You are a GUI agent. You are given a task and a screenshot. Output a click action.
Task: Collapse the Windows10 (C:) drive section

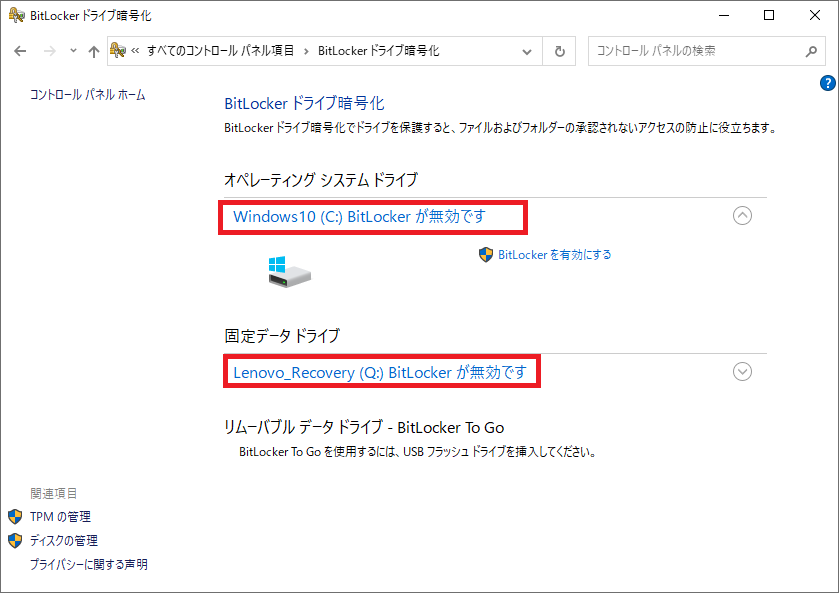click(742, 216)
